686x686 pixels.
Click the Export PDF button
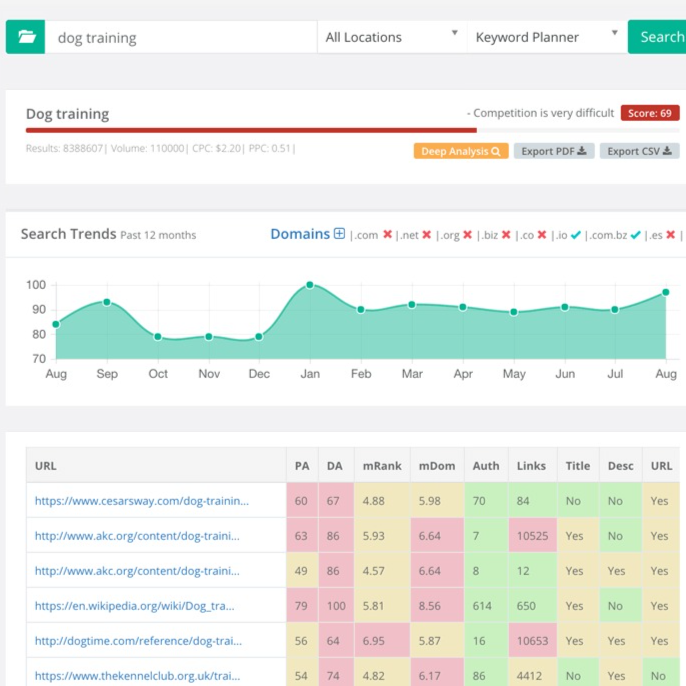pyautogui.click(x=554, y=151)
